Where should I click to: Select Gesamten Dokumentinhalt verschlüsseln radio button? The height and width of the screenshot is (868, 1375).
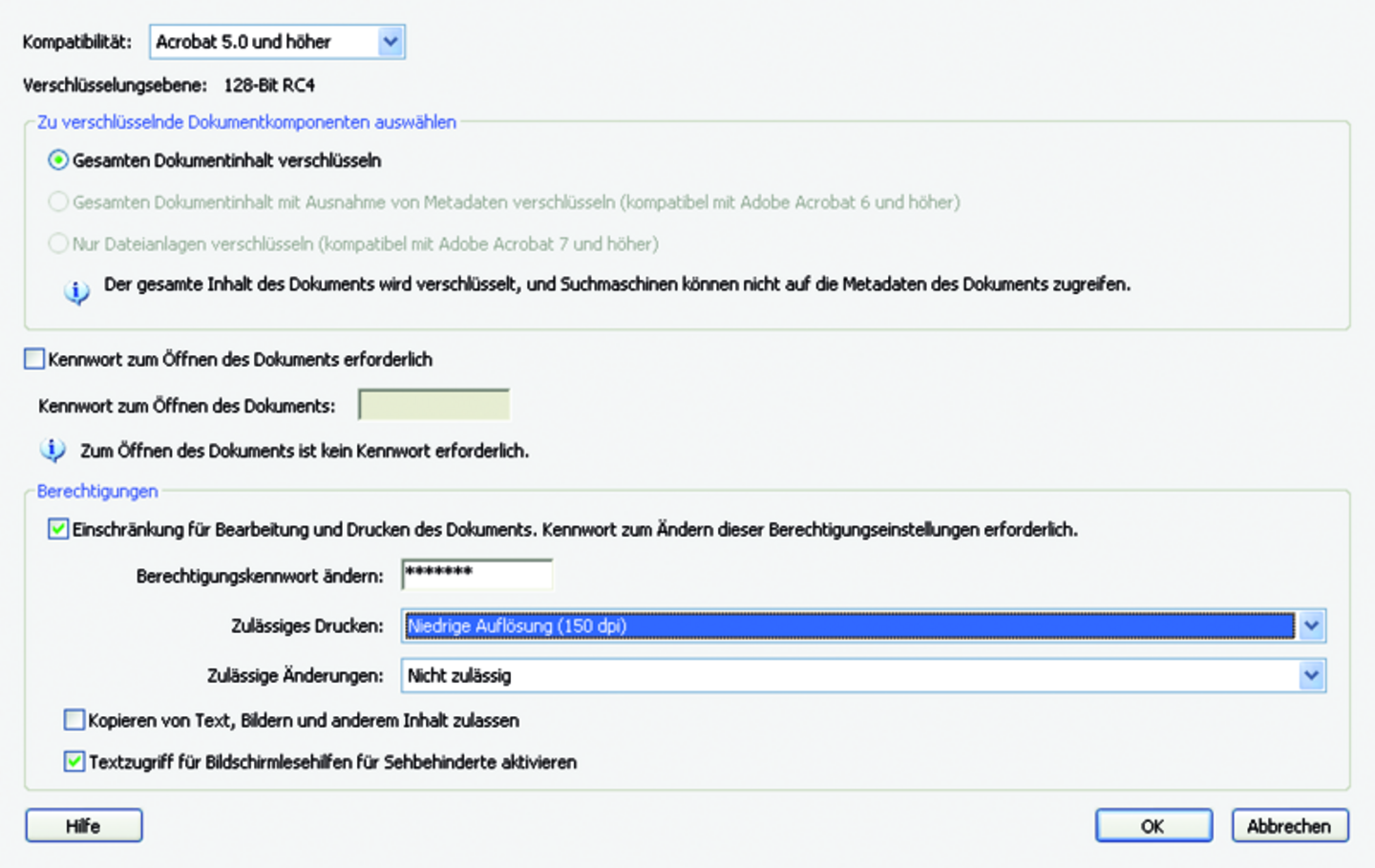[x=58, y=160]
